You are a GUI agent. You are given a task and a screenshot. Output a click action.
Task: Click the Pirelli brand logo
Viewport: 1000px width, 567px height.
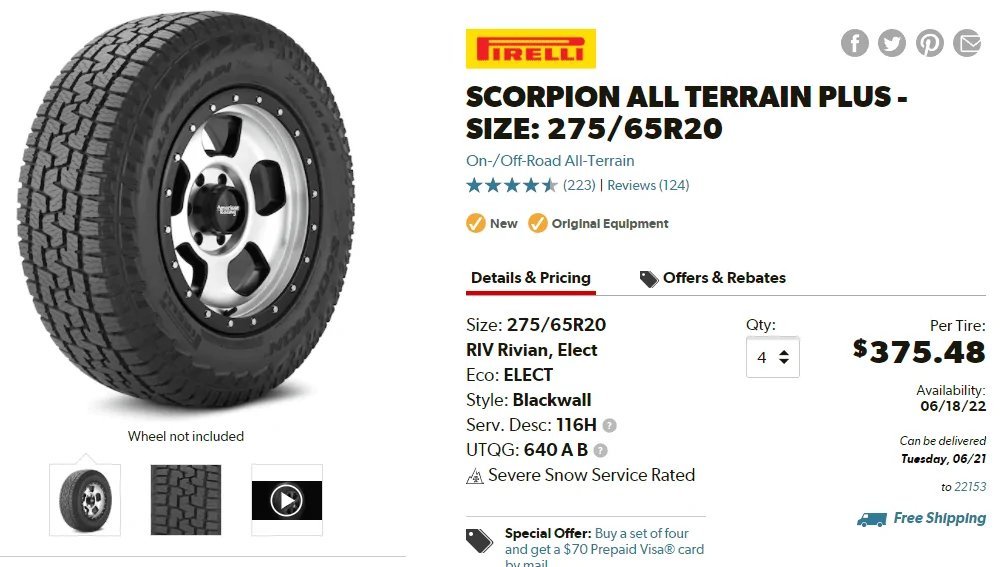click(530, 49)
